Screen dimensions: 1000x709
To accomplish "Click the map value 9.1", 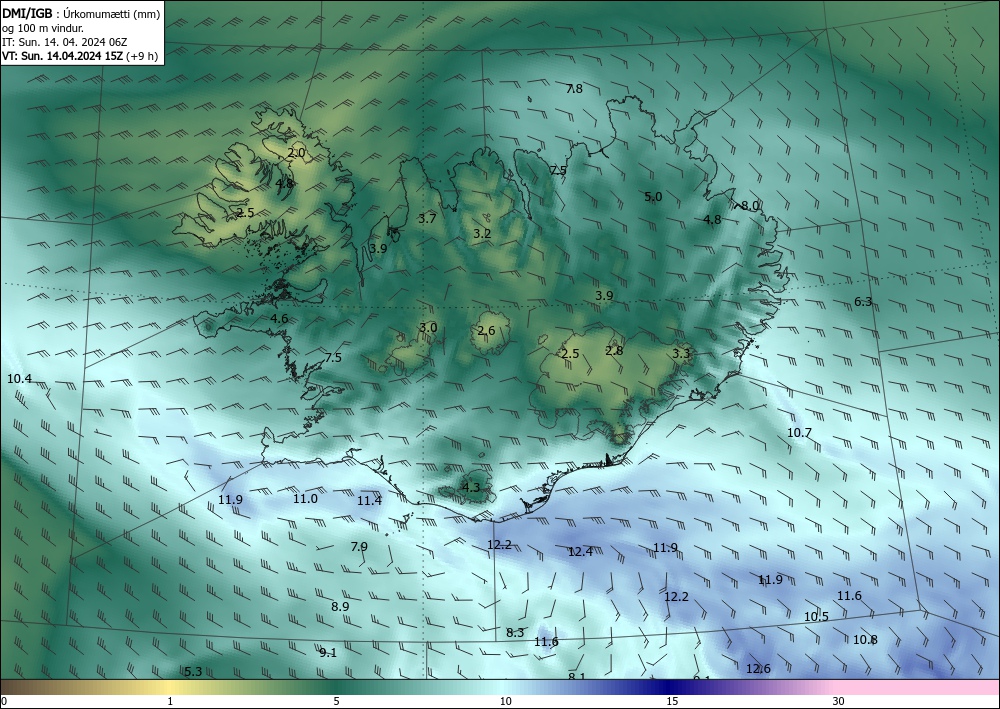I will coord(328,653).
